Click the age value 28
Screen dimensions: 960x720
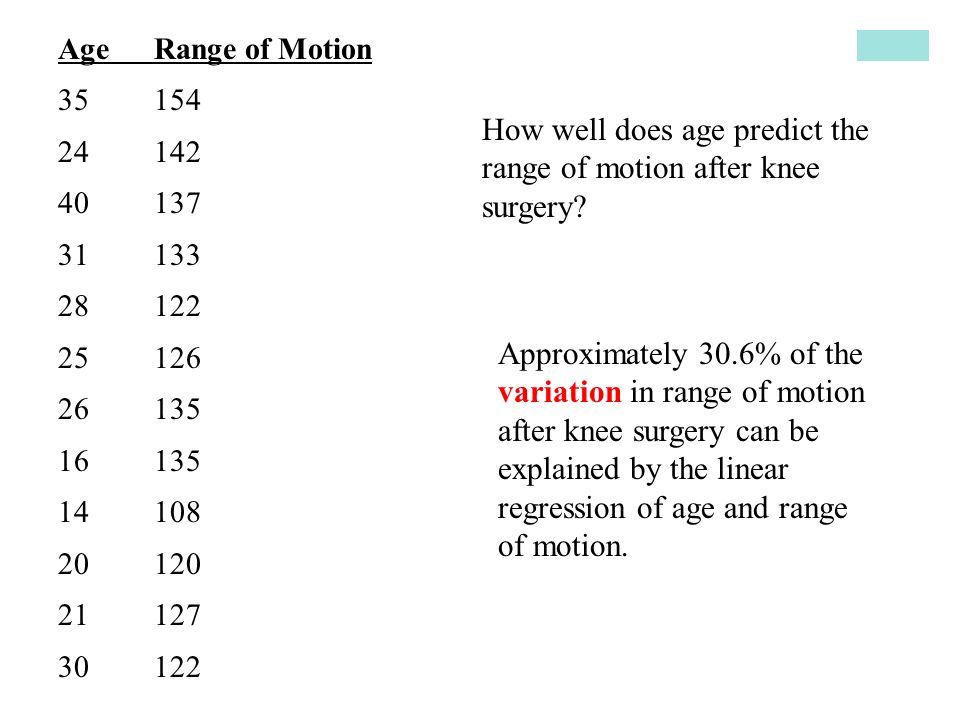tap(73, 306)
